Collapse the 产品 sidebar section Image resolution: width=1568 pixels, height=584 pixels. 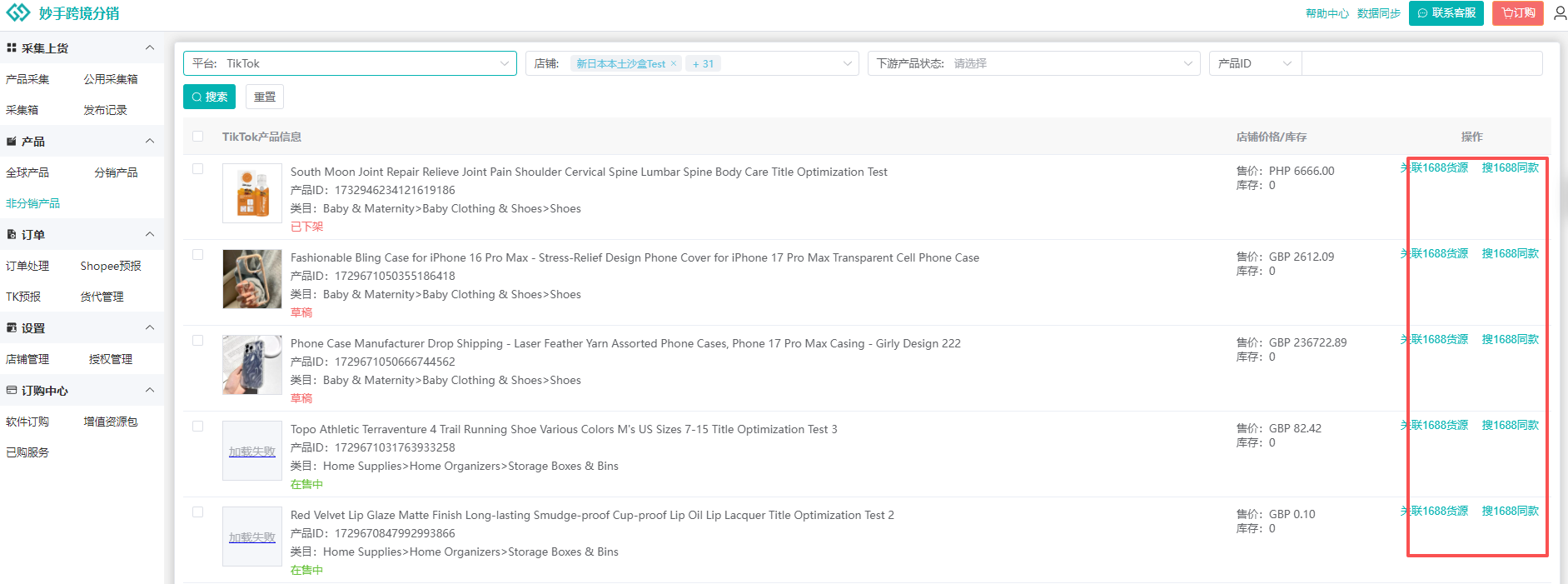[150, 141]
